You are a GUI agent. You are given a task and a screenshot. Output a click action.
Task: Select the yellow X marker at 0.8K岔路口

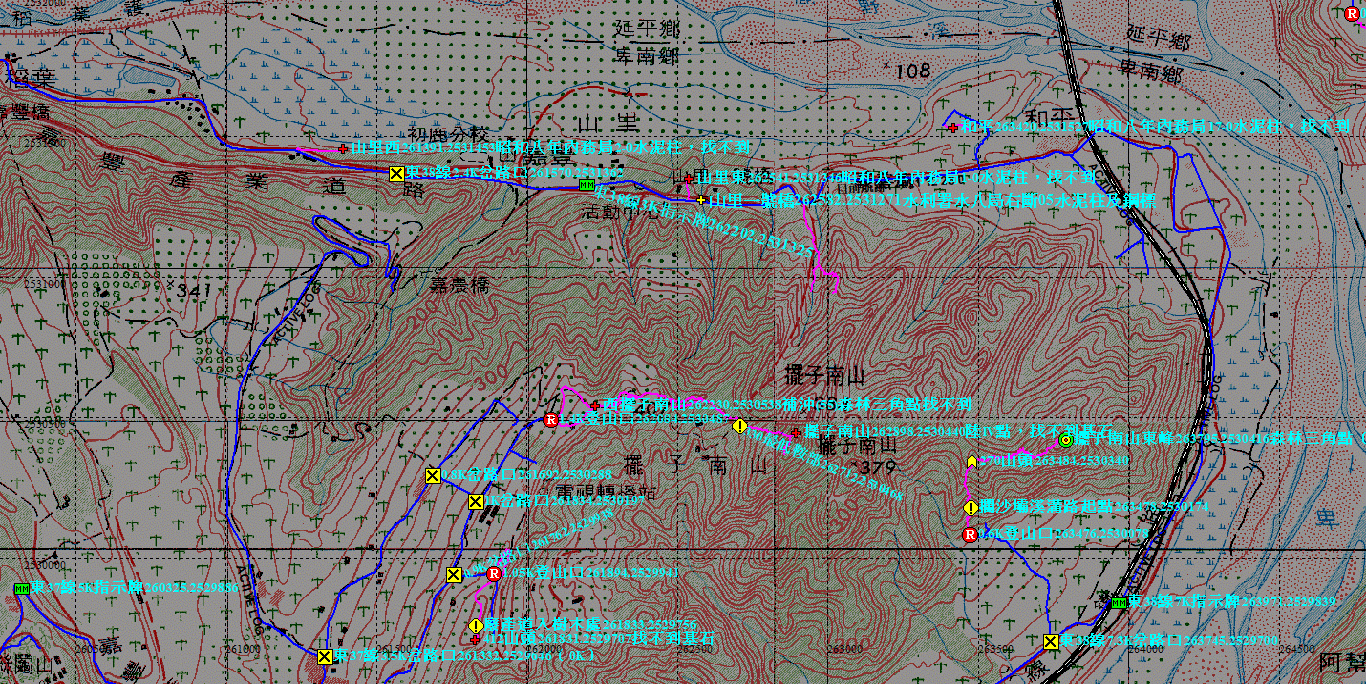[433, 475]
